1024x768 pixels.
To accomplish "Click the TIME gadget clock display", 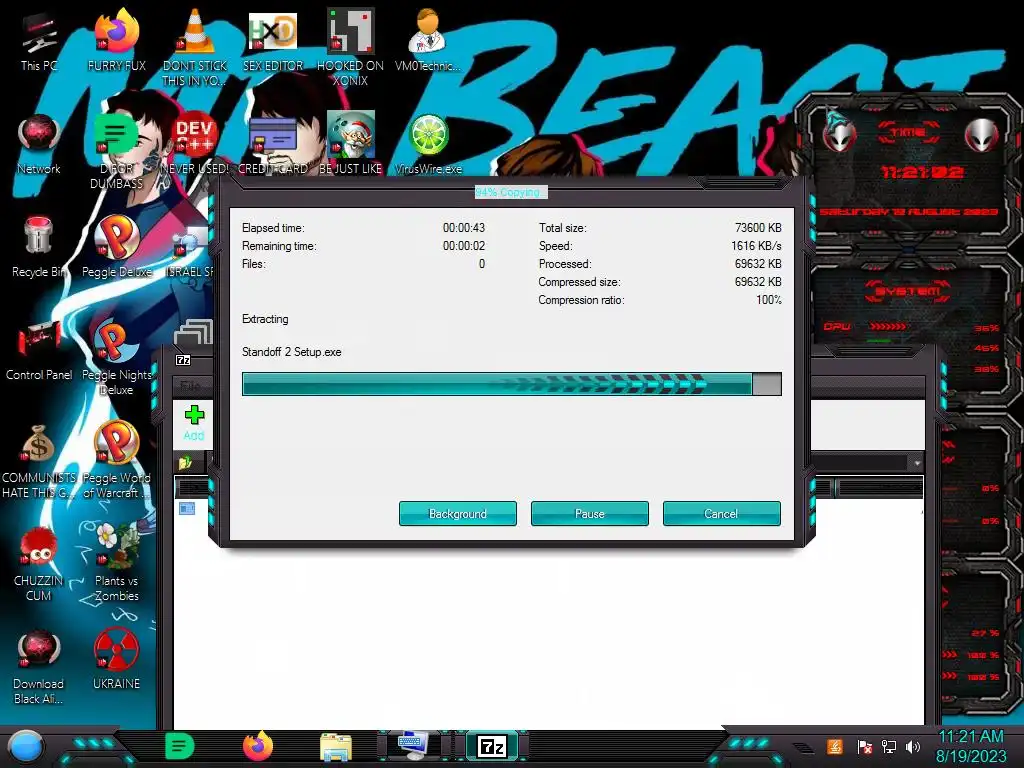I will 921,172.
